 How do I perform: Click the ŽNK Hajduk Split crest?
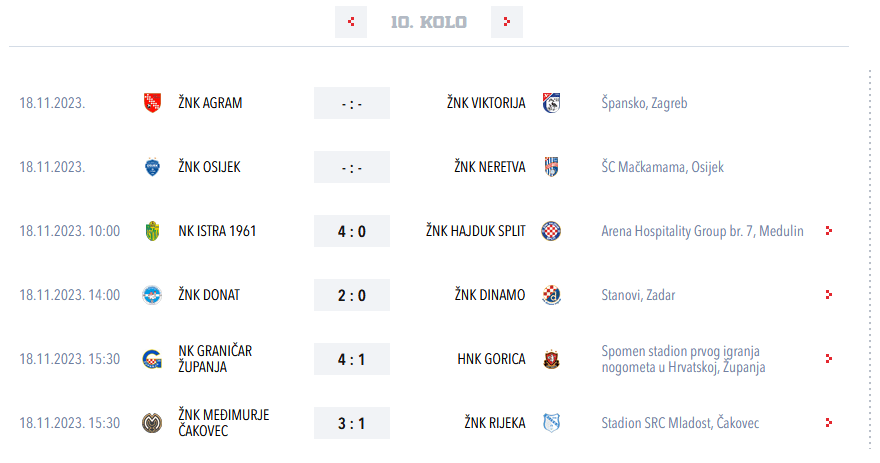[x=551, y=231]
